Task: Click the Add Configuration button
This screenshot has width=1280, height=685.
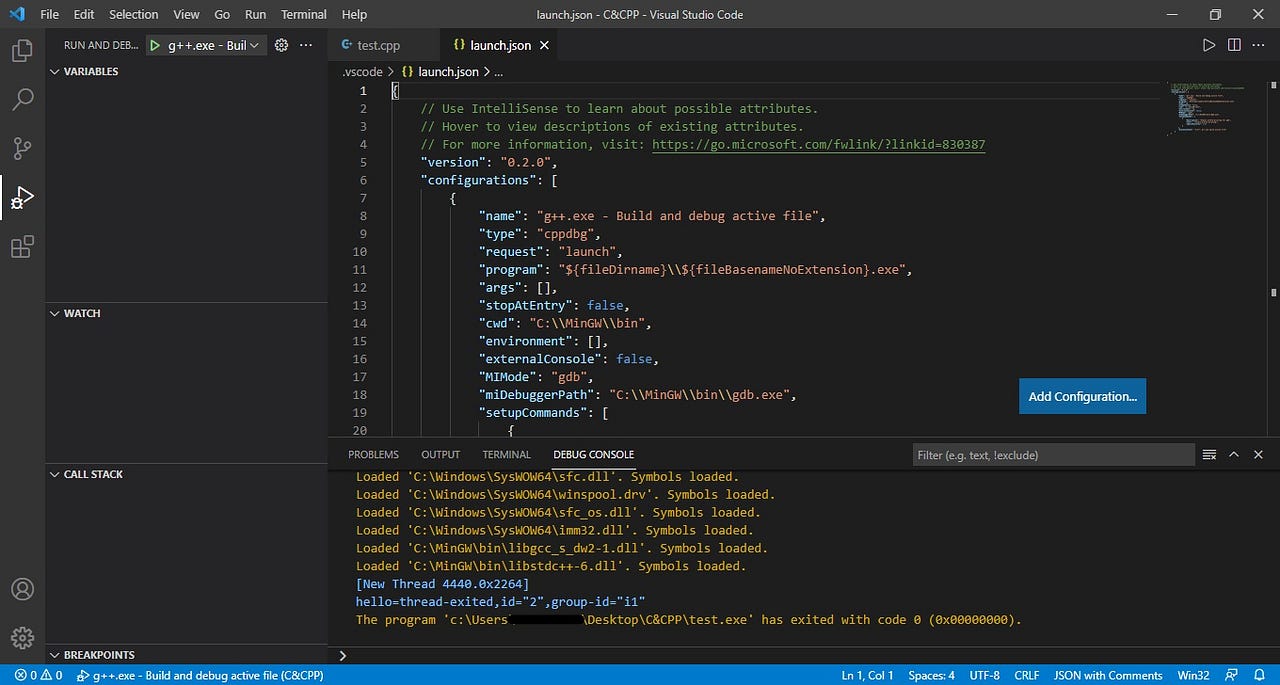Action: pyautogui.click(x=1082, y=396)
